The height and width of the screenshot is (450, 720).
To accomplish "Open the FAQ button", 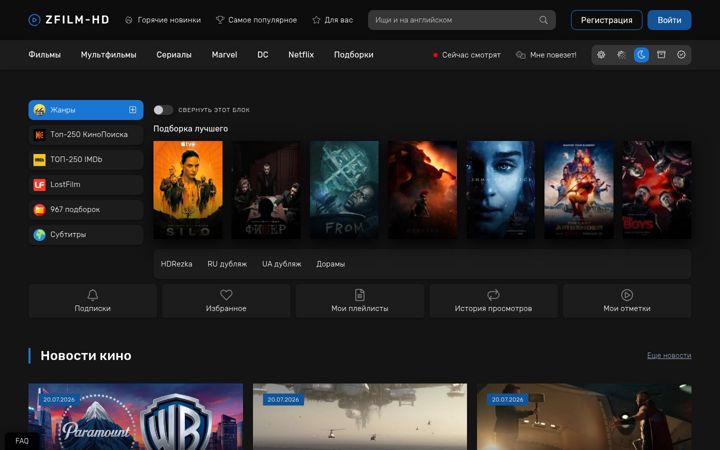I will point(22,441).
